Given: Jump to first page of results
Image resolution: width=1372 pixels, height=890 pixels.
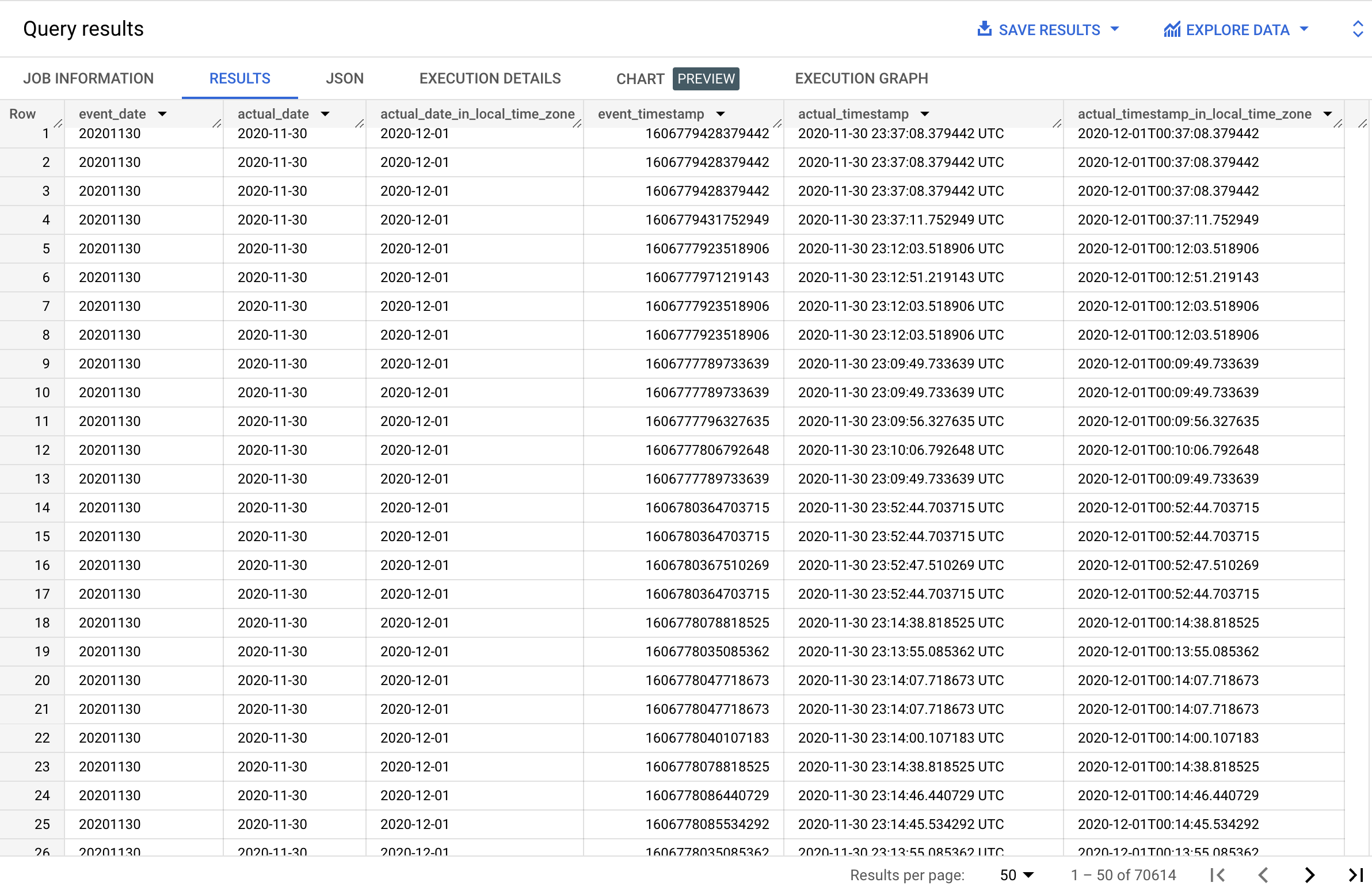Looking at the screenshot, I should click(x=1218, y=875).
